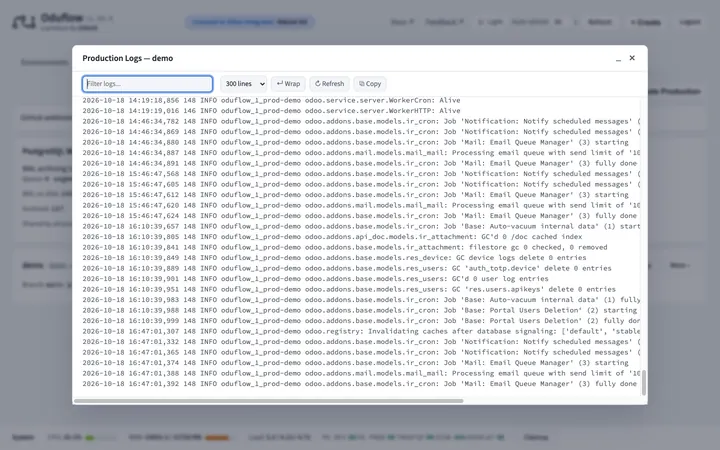Select the log line stamped 14:46:34,782
The width and height of the screenshot is (720, 450).
pyautogui.click(x=361, y=121)
